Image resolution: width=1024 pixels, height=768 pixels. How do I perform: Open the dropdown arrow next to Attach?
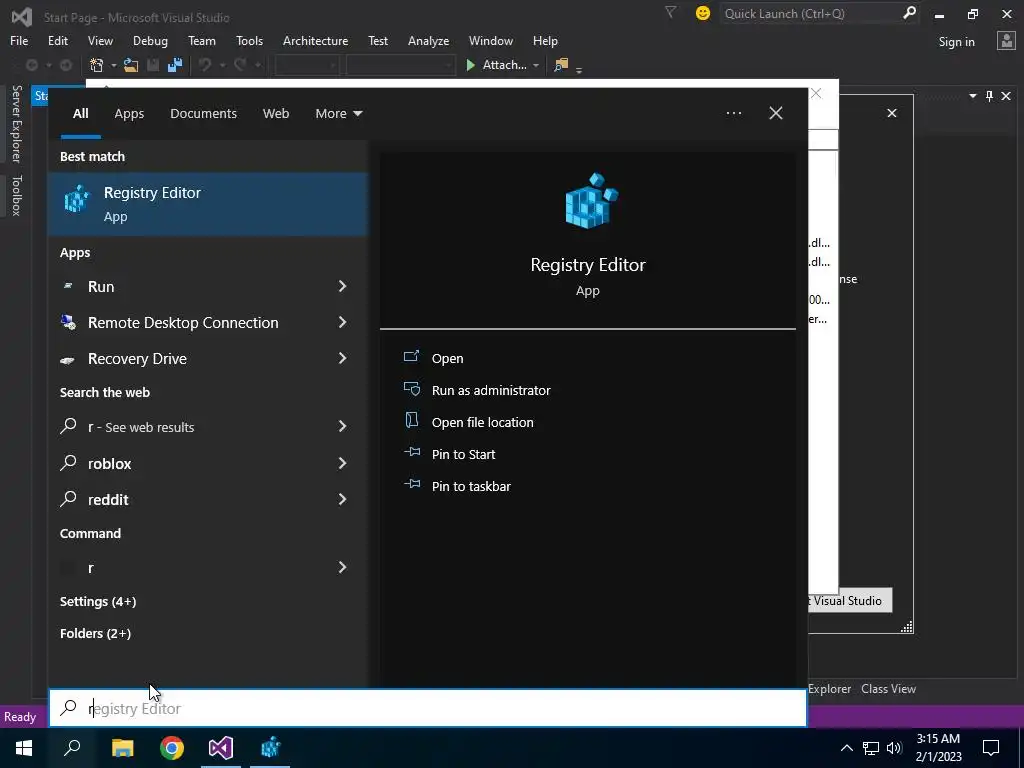[x=536, y=65]
